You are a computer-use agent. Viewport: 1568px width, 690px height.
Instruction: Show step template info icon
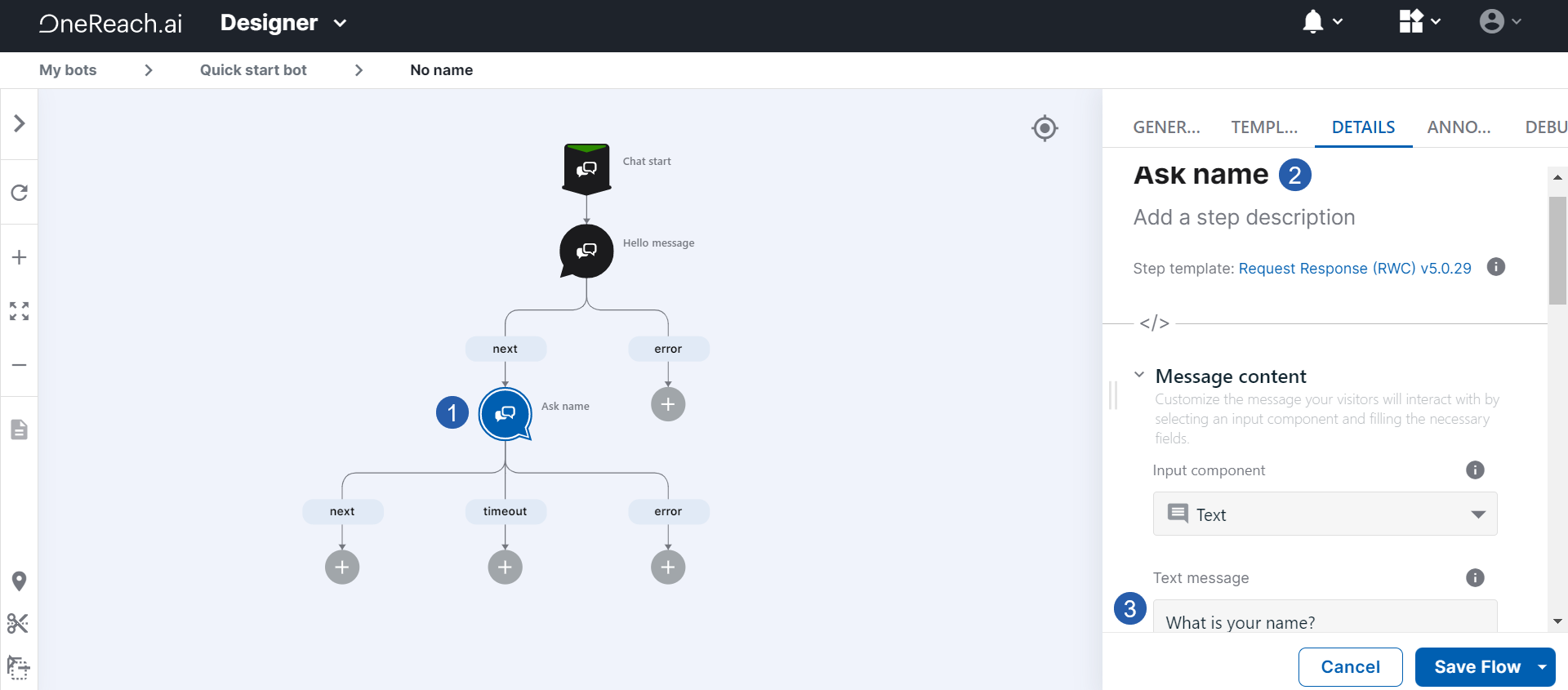1496,267
